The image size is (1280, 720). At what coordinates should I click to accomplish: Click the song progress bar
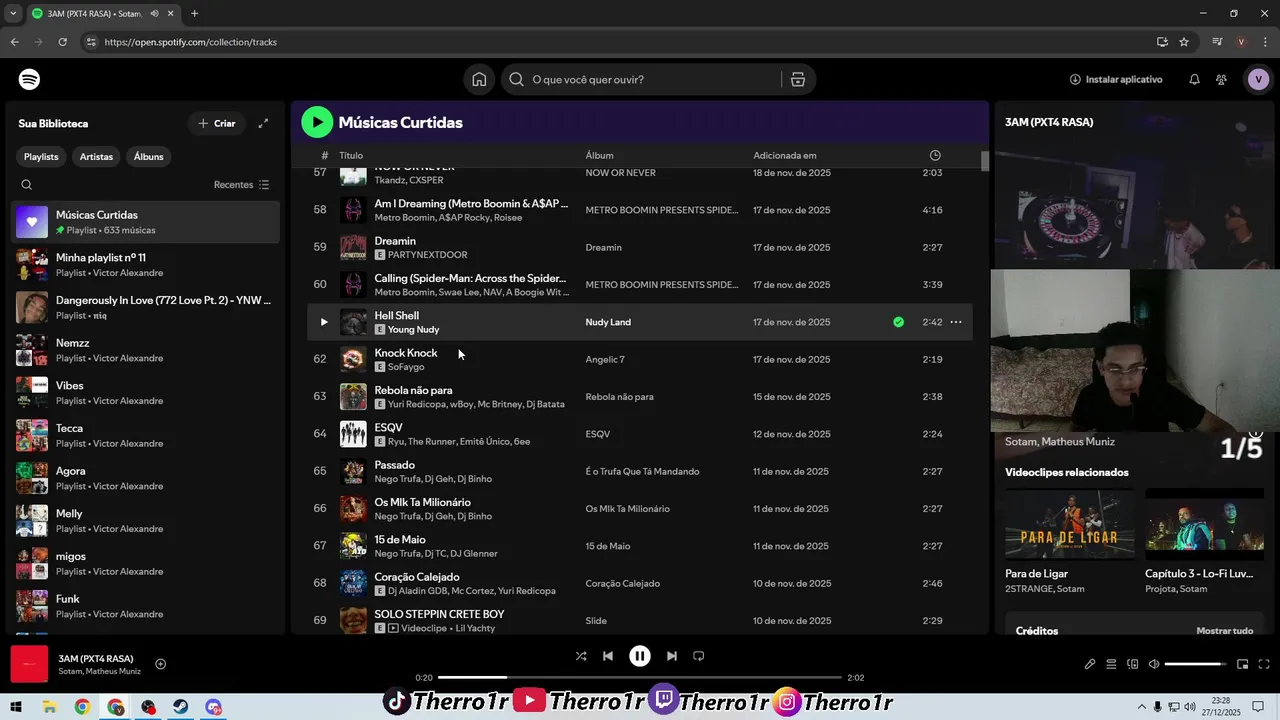tap(640, 677)
